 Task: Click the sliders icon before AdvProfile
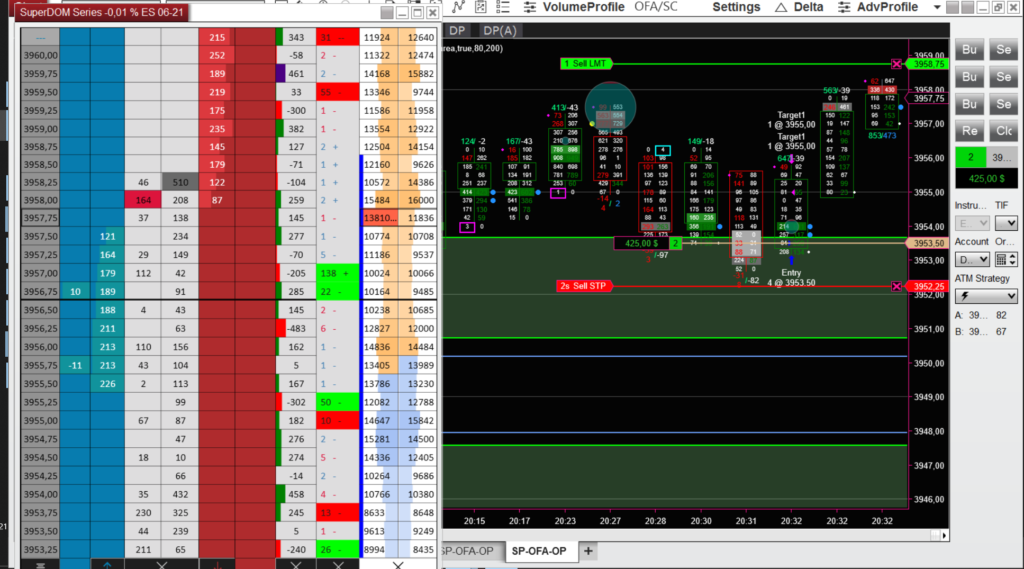pos(844,7)
